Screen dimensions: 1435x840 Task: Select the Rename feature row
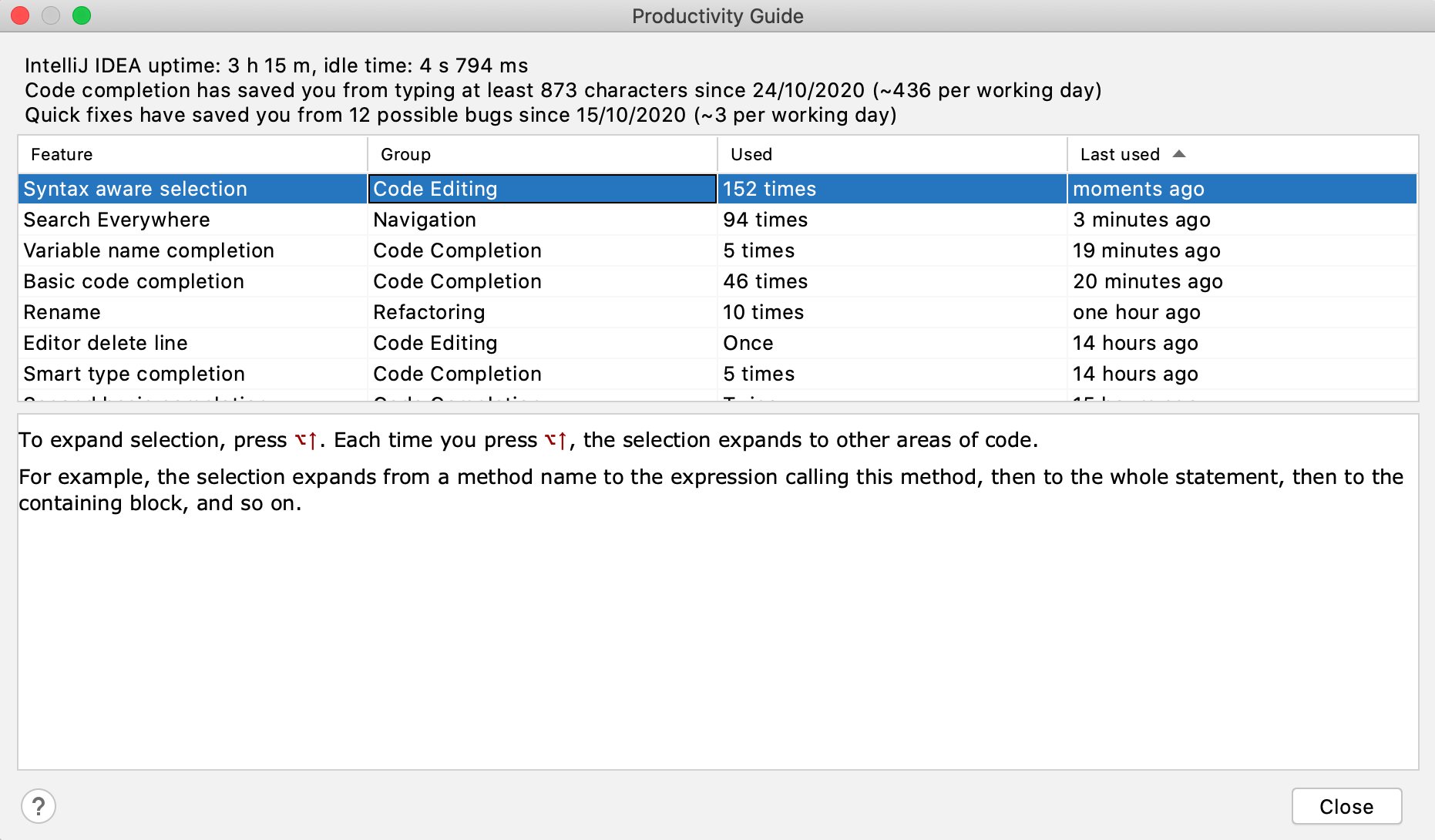717,312
